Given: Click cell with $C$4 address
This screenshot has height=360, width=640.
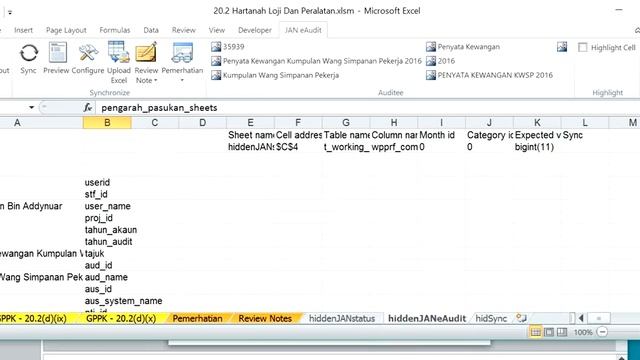Looking at the screenshot, I should [298, 147].
